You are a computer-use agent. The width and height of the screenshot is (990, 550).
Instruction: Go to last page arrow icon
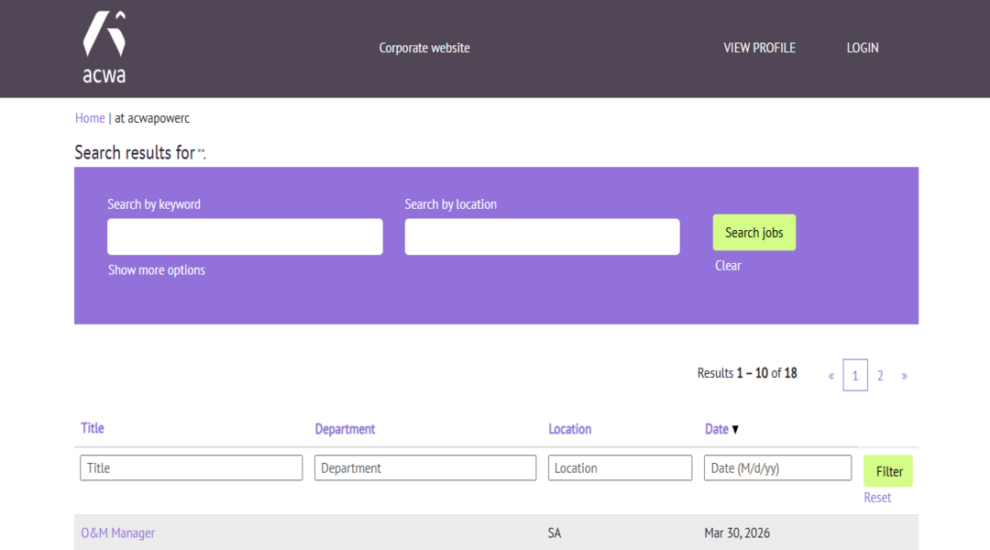(904, 376)
